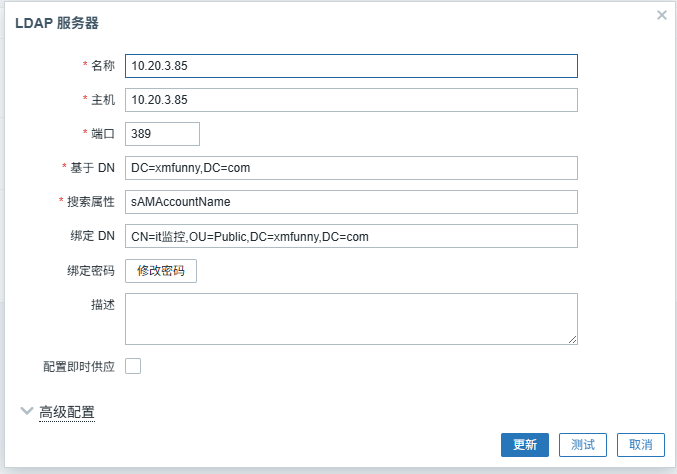Click the 描述 textarea resize handle
Viewport: 677px width, 474px height.
coord(573,340)
